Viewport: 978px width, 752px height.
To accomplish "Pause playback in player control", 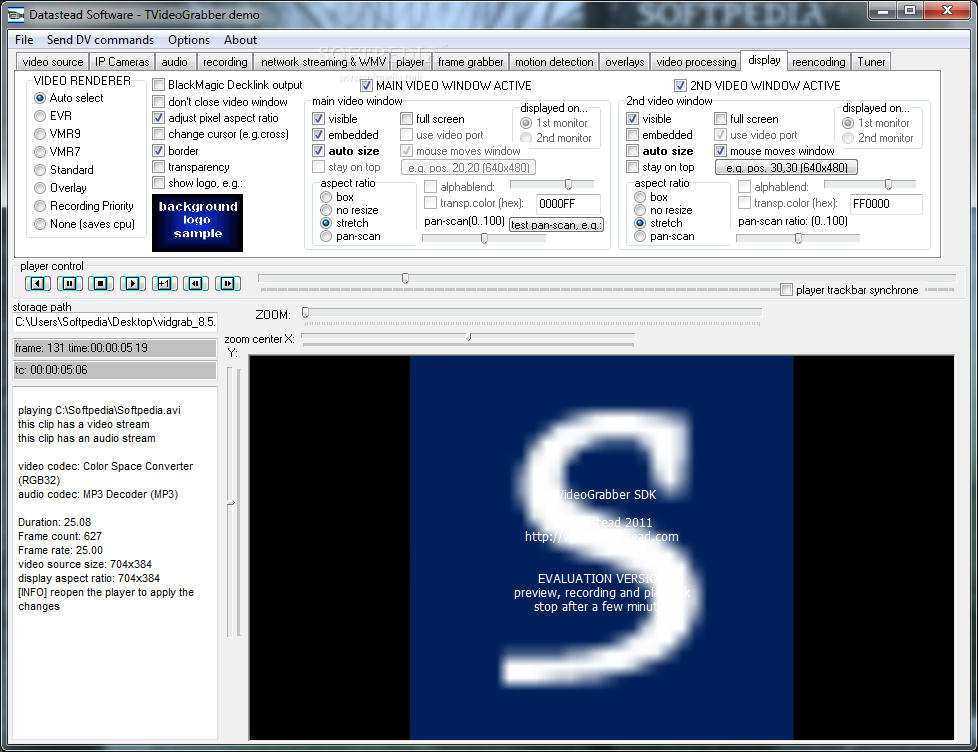I will click(x=69, y=284).
